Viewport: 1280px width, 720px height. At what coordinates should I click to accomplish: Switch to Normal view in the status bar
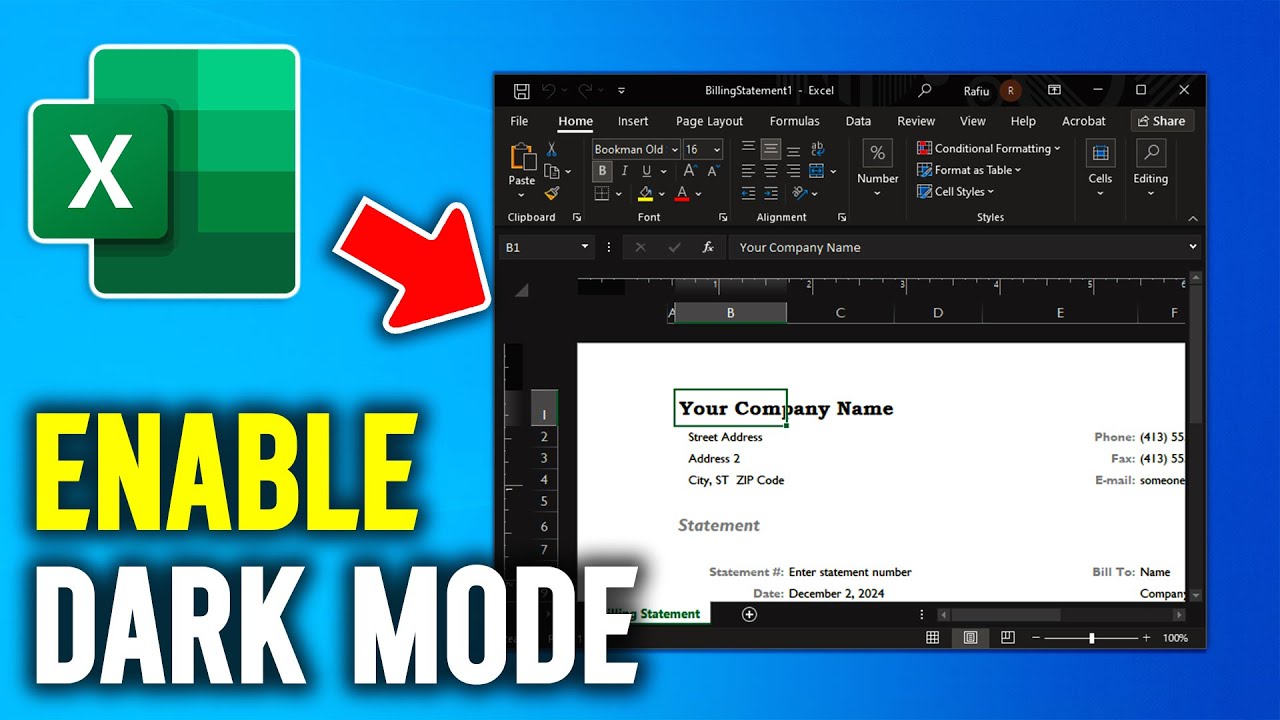932,637
